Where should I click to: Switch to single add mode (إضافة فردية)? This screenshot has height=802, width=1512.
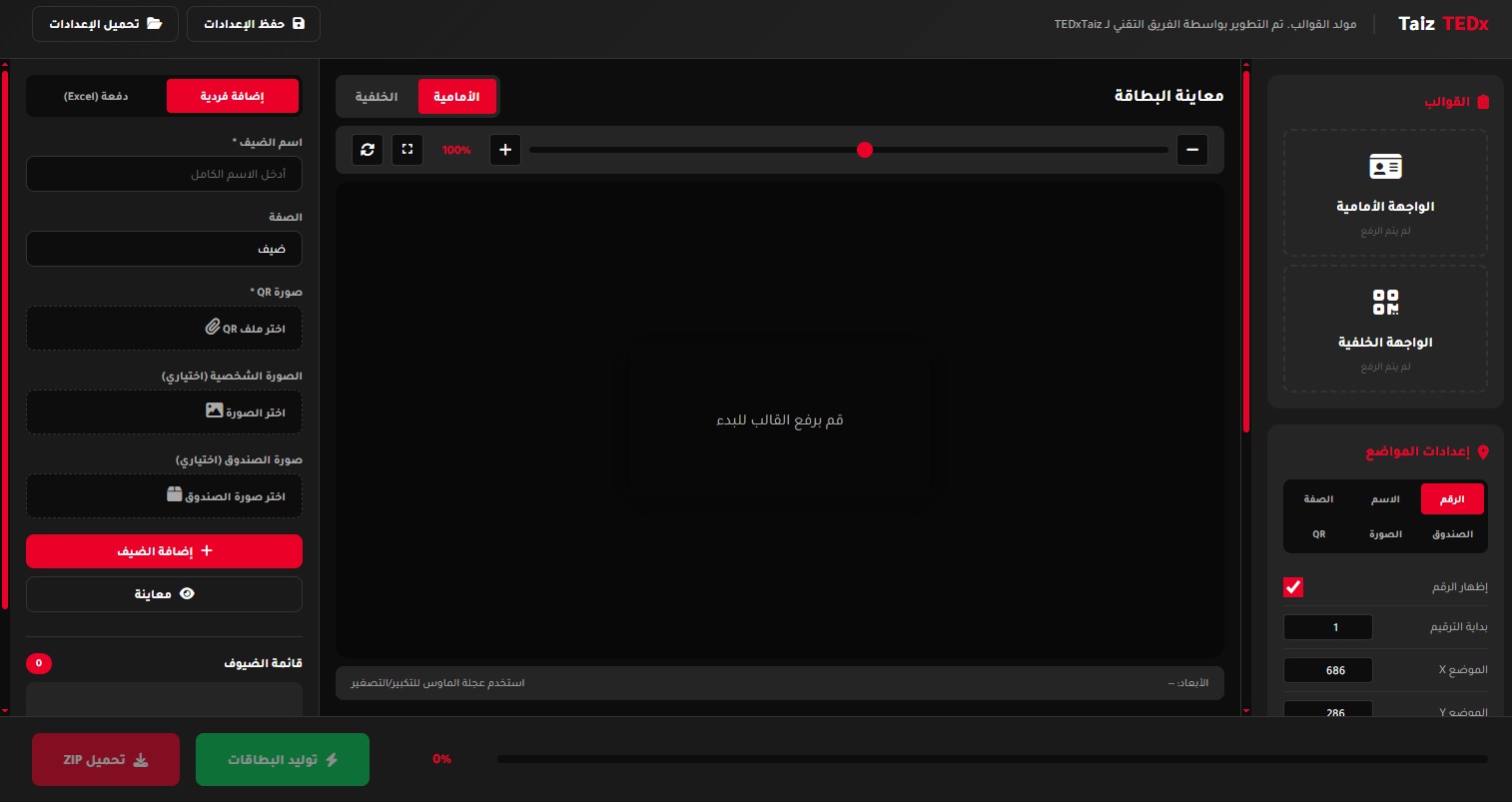tap(232, 97)
